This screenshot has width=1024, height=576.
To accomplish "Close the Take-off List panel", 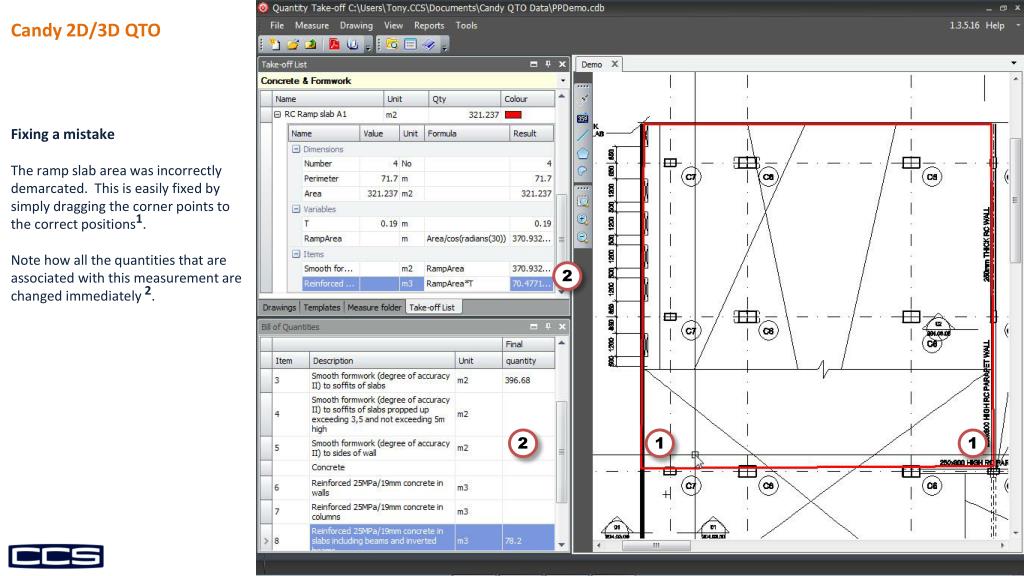I will point(562,64).
